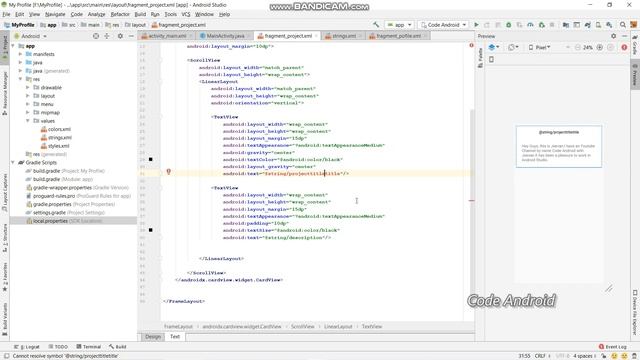640x360 pixels.
Task: Zoom in the preview with plus icon
Action: pos(600,47)
